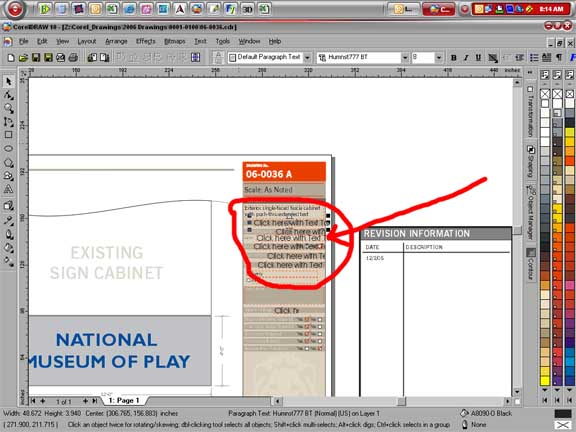
Task: Select the Freehand drawing tool
Action: pos(8,122)
